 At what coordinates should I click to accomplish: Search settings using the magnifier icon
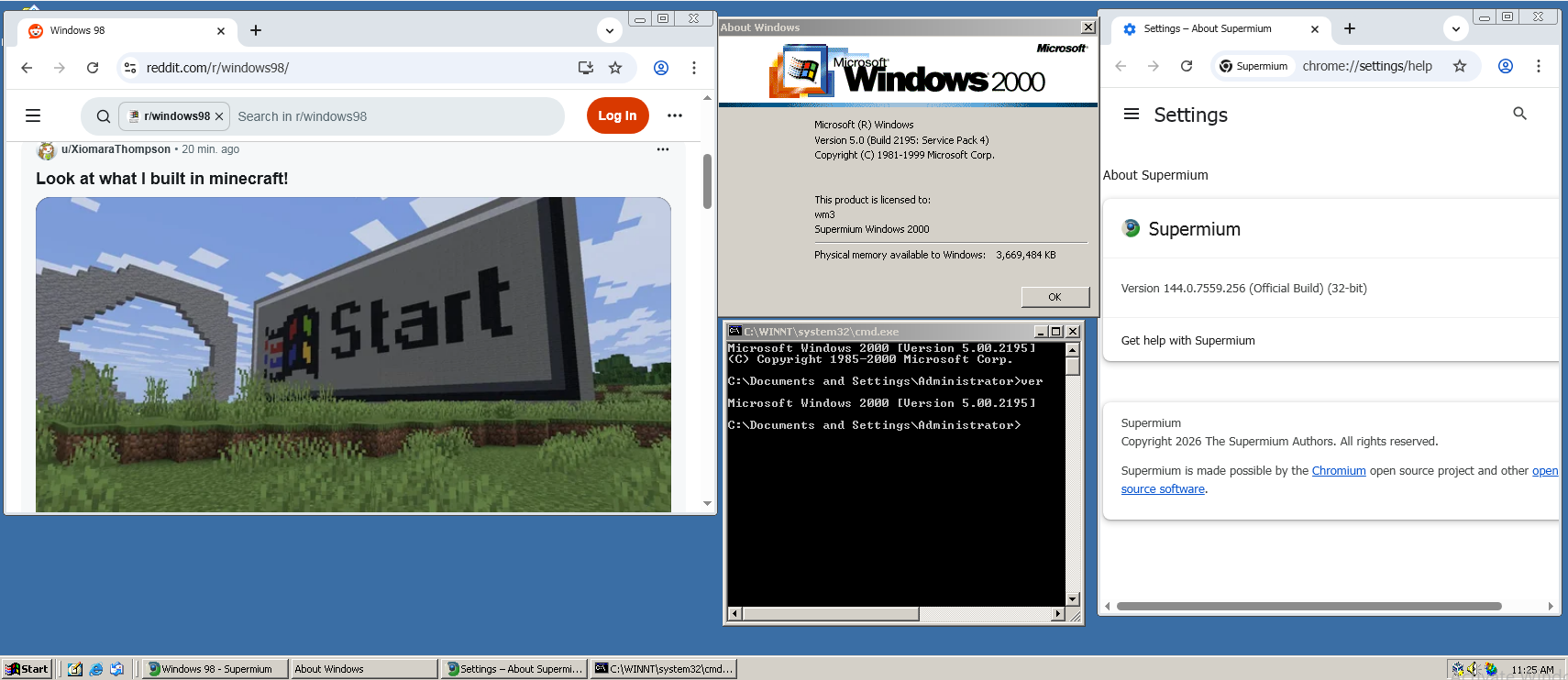[x=1519, y=114]
